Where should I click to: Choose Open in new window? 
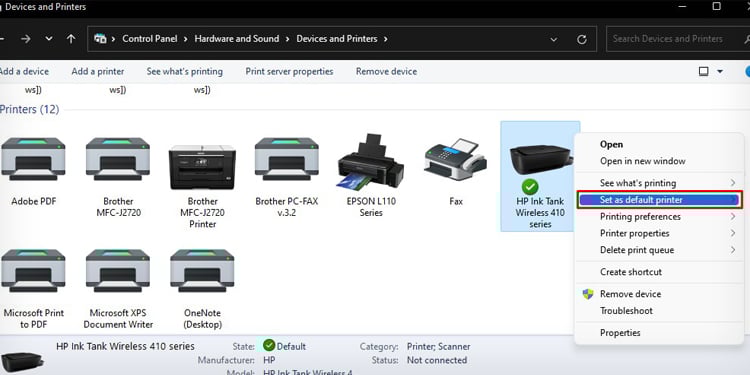click(x=658, y=161)
